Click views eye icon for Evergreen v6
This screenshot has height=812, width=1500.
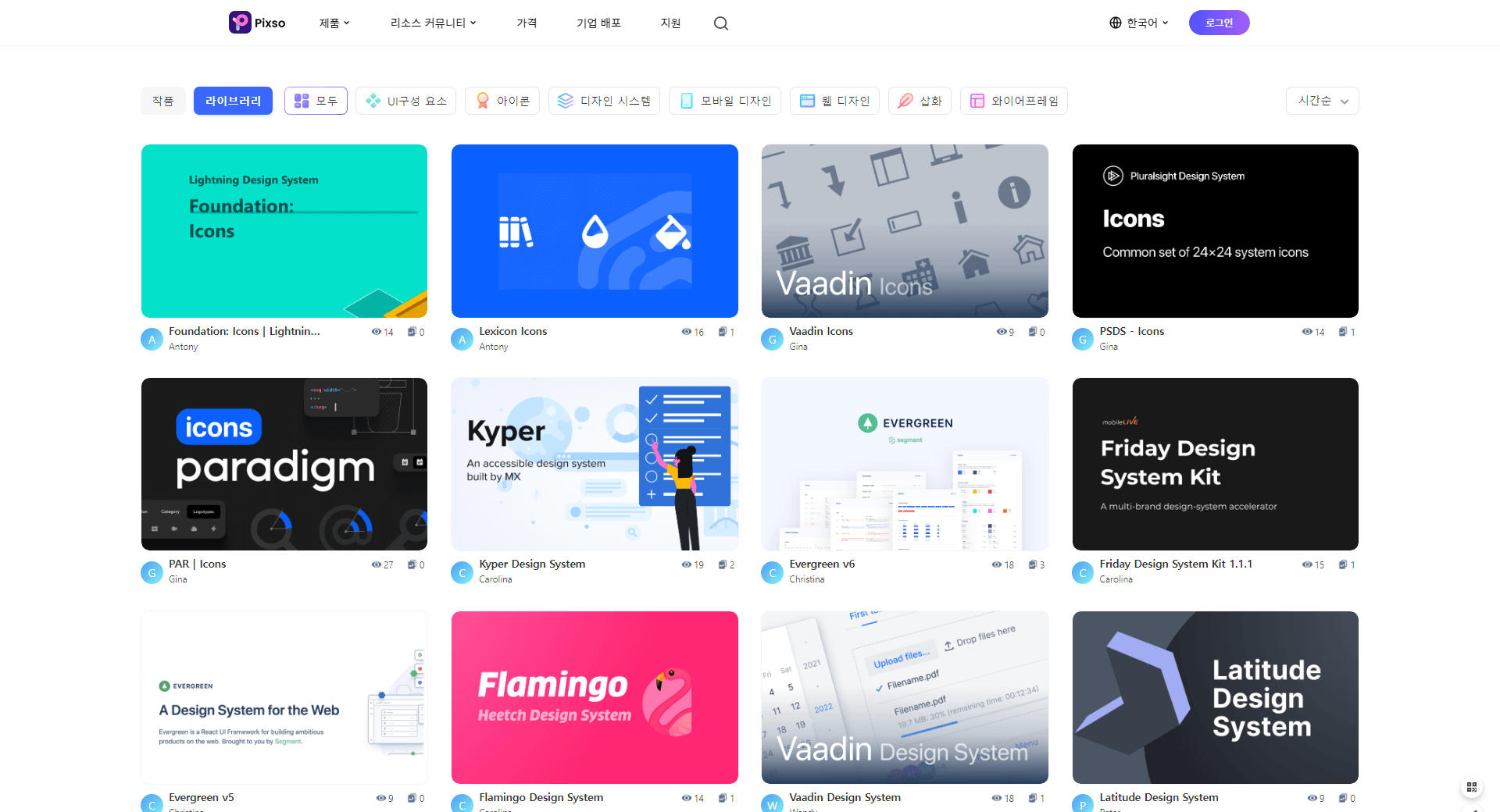(996, 564)
